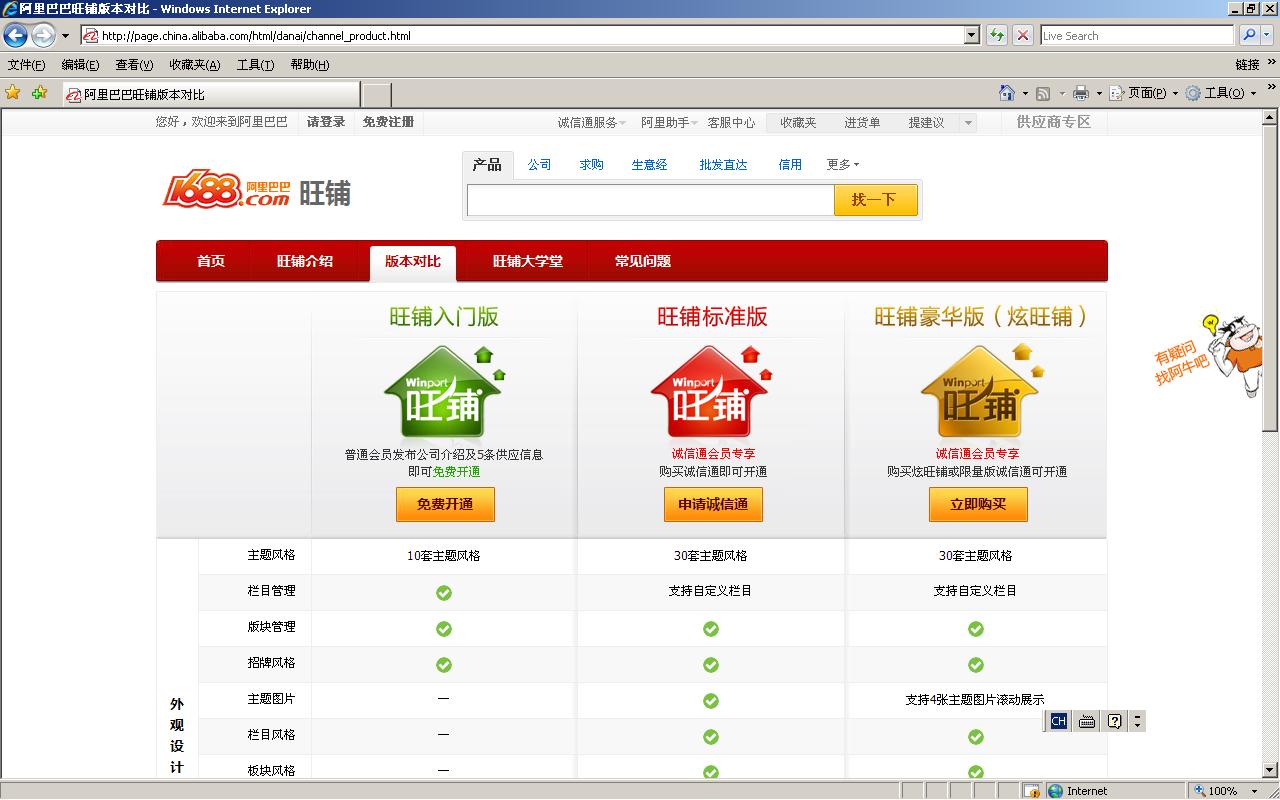1280x800 pixels.
Task: Click the browser Forward arrow button
Action: (x=43, y=36)
